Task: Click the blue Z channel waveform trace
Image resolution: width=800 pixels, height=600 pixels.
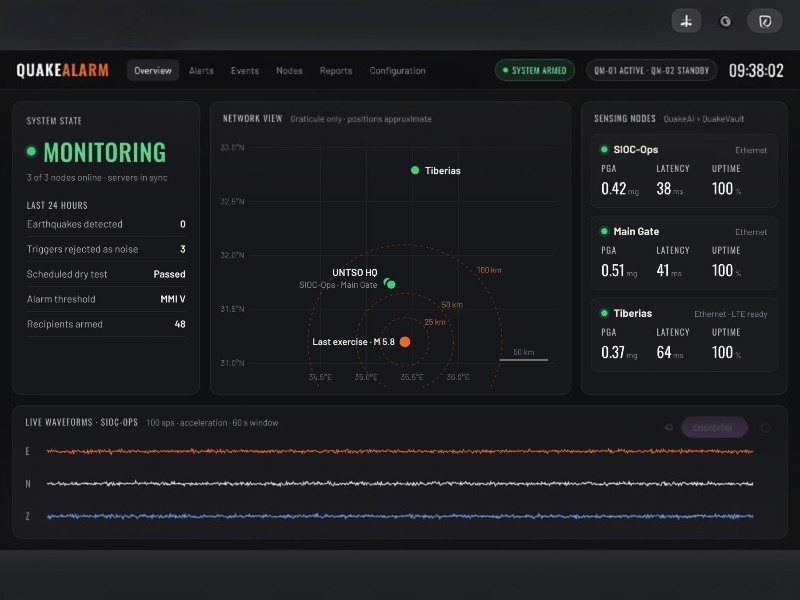Action: click(399, 516)
